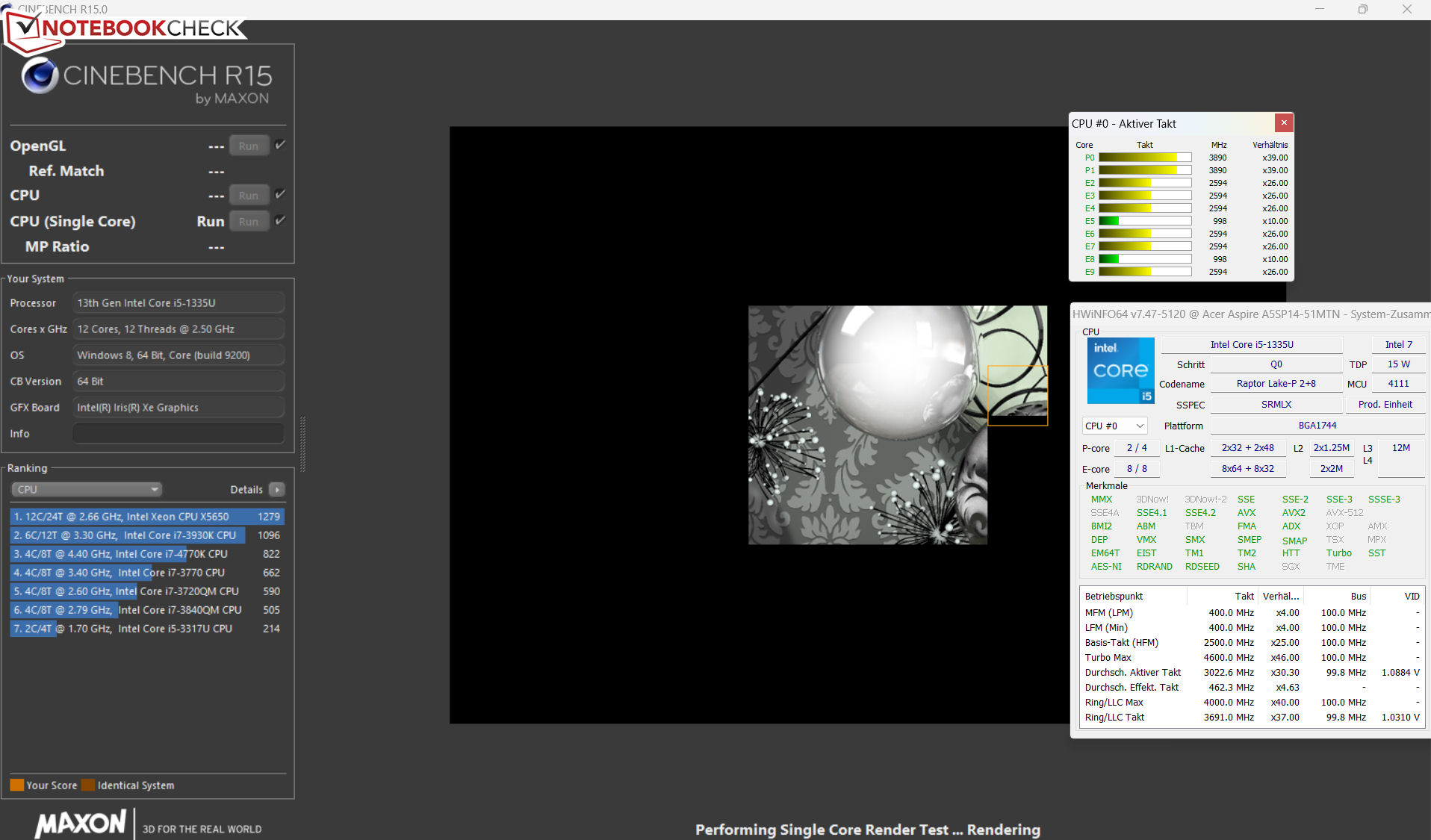Viewport: 1431px width, 840px height.
Task: Toggle the CPU test checkbox
Action: pos(280,194)
